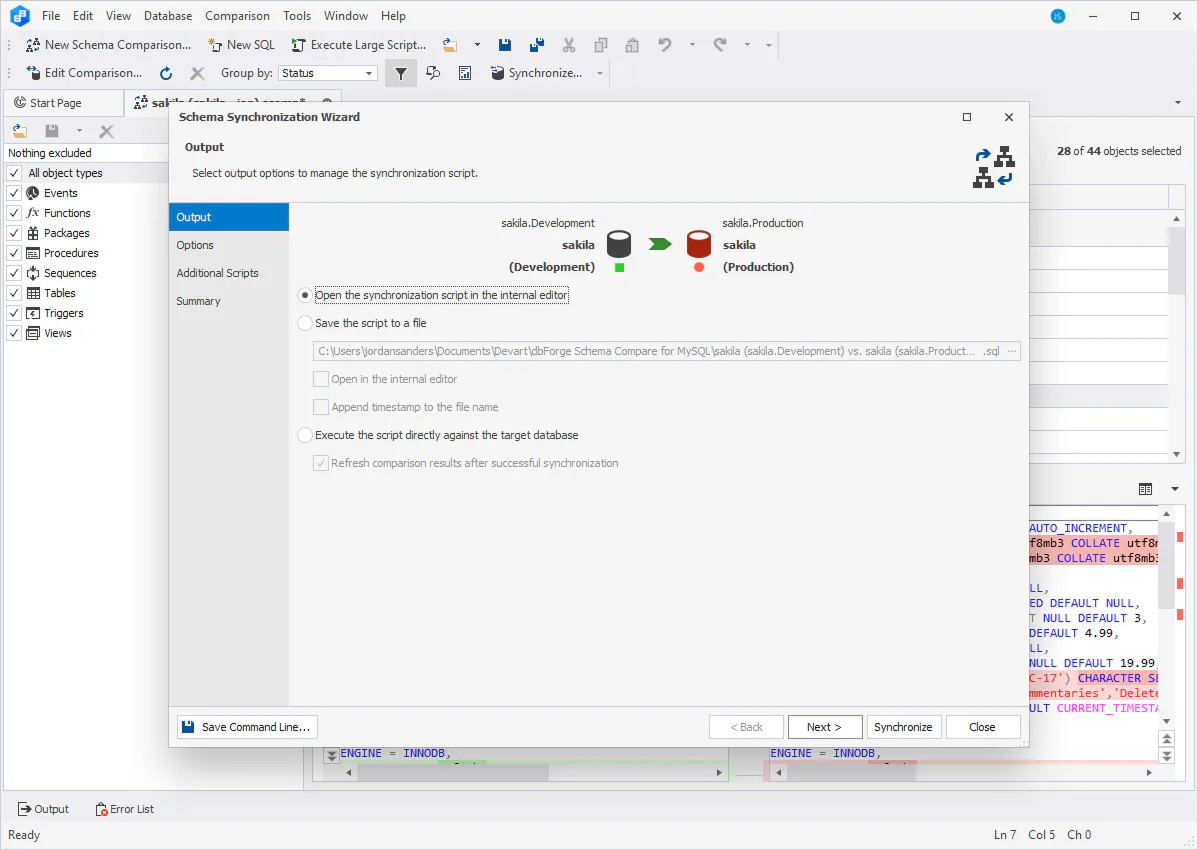Uncheck the Packages checkbox

tap(14, 233)
